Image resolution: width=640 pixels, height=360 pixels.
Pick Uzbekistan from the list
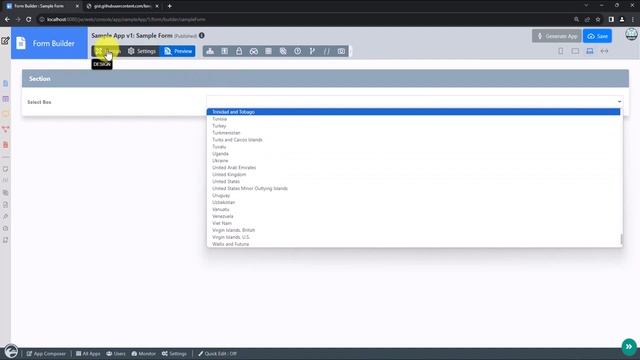point(413,202)
